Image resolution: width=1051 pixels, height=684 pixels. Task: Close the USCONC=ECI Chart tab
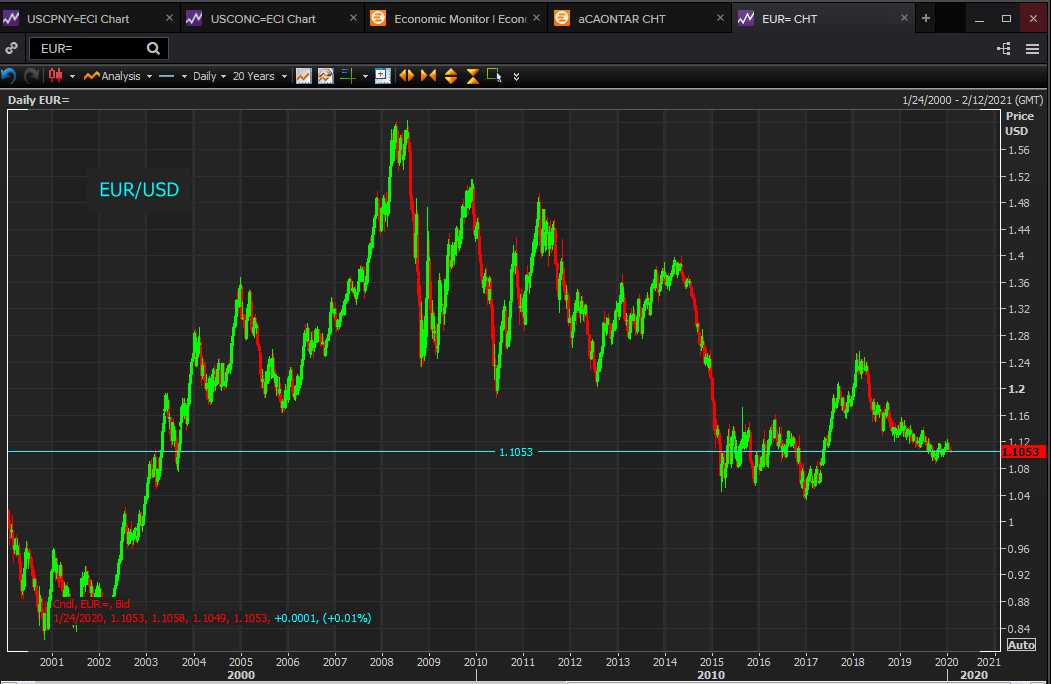[x=353, y=18]
